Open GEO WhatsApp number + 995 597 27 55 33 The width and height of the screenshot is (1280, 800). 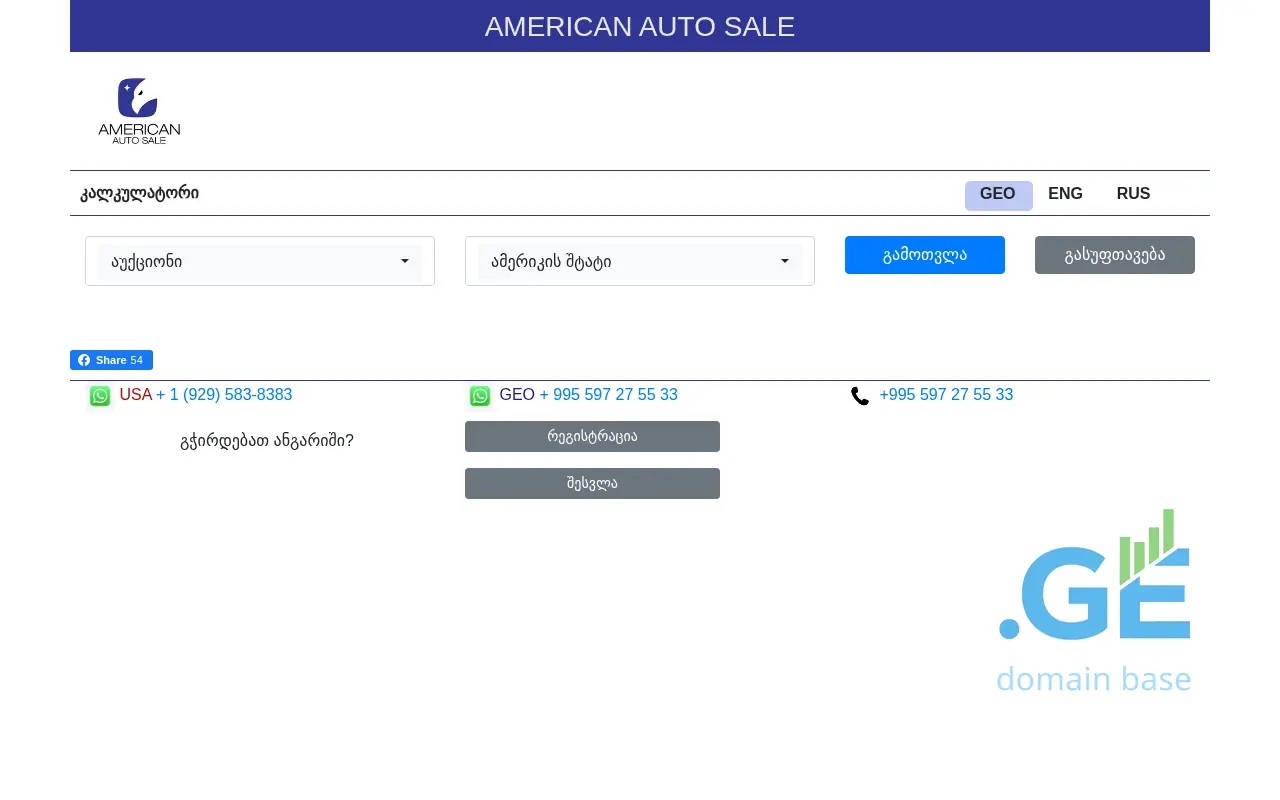[609, 395]
